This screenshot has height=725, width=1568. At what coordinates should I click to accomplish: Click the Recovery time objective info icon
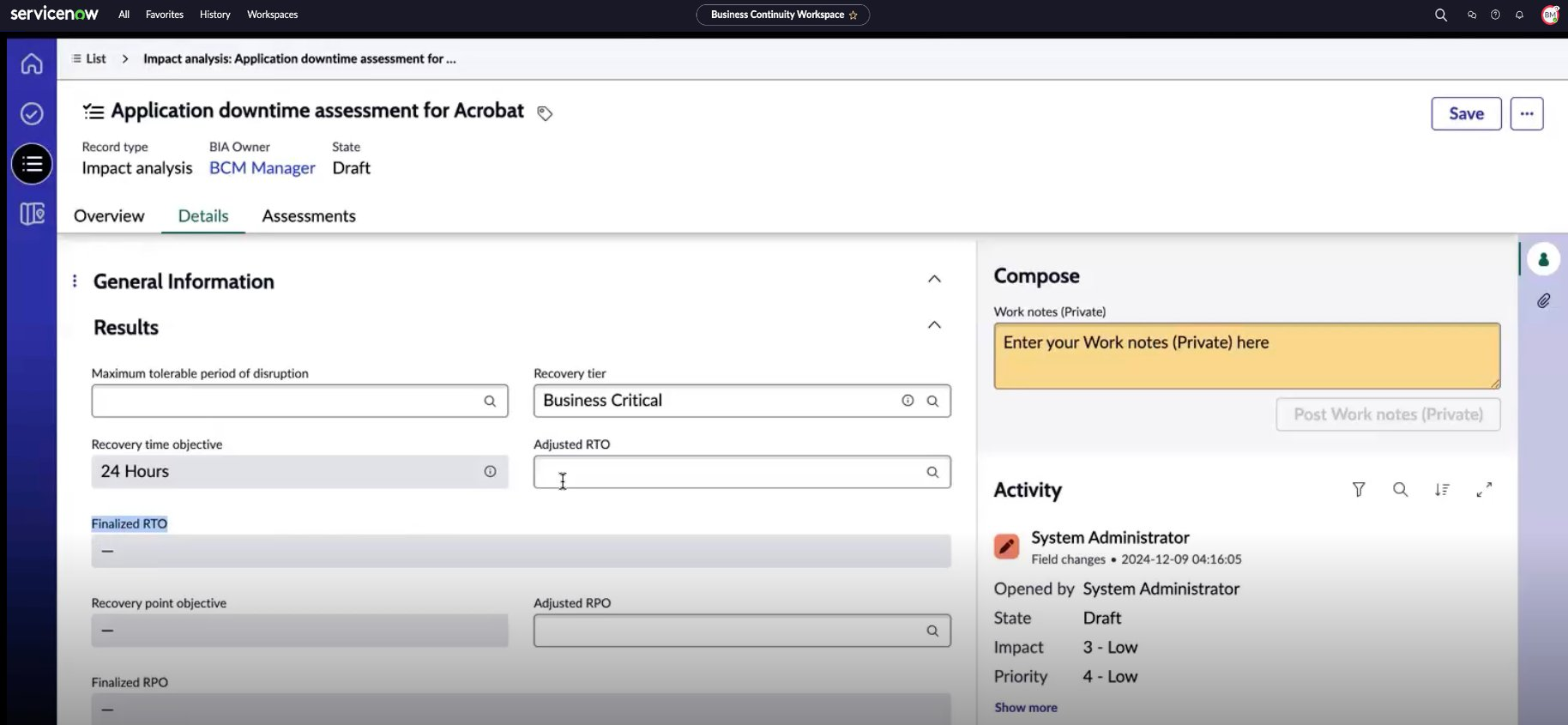coord(490,471)
